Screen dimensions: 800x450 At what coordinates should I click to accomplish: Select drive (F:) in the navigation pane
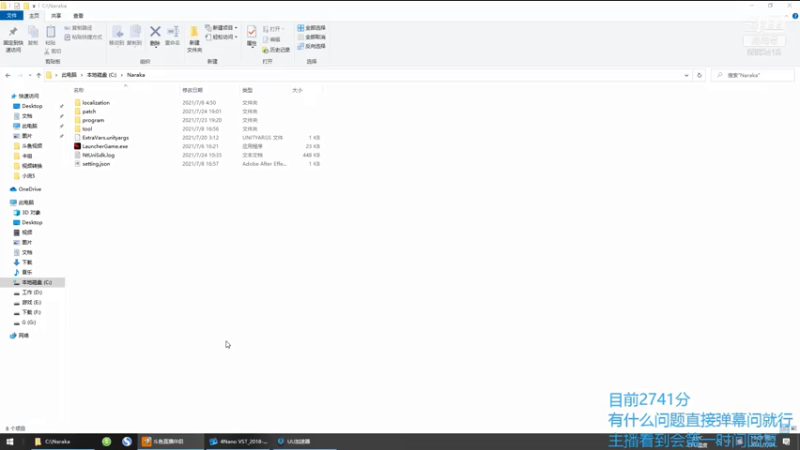[31, 312]
